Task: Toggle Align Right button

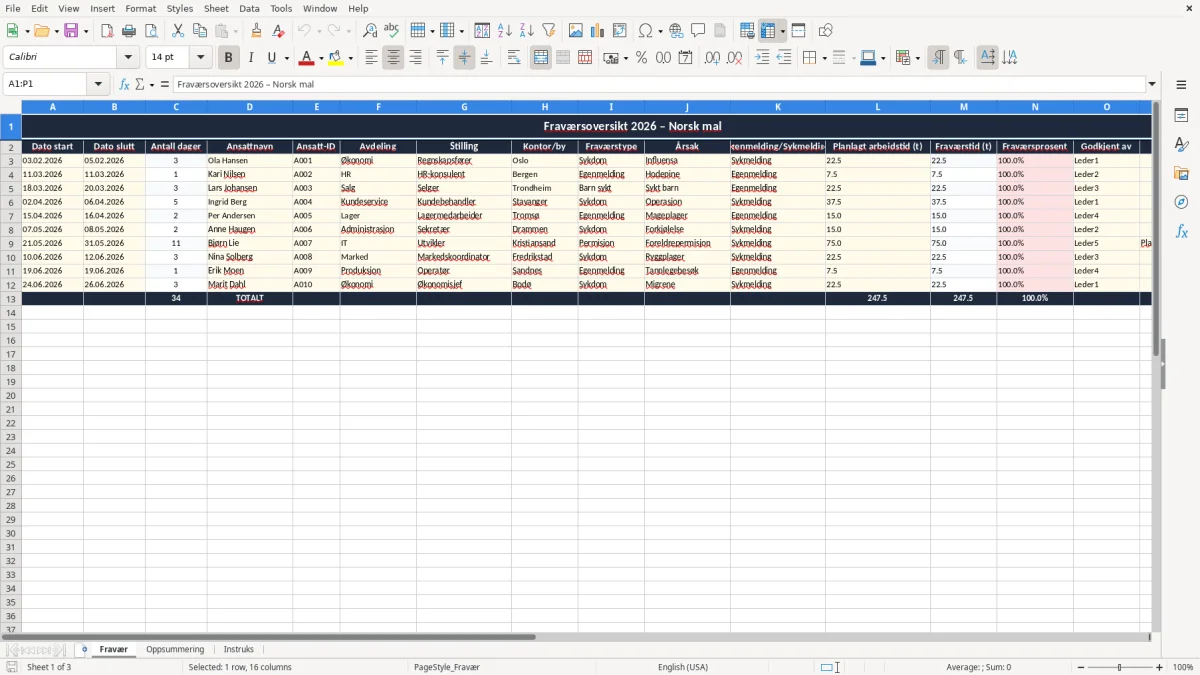Action: [415, 58]
